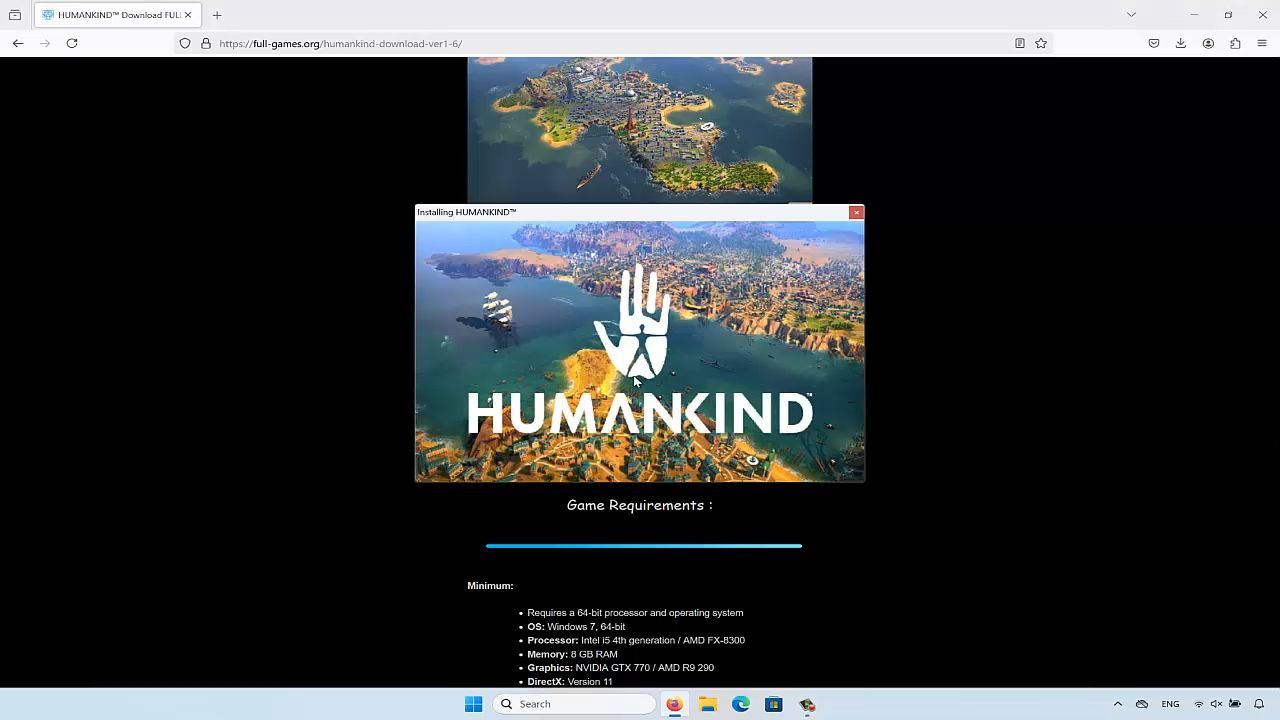The width and height of the screenshot is (1280, 720).
Task: Click the DirectX Version 11 line
Action: coord(570,682)
